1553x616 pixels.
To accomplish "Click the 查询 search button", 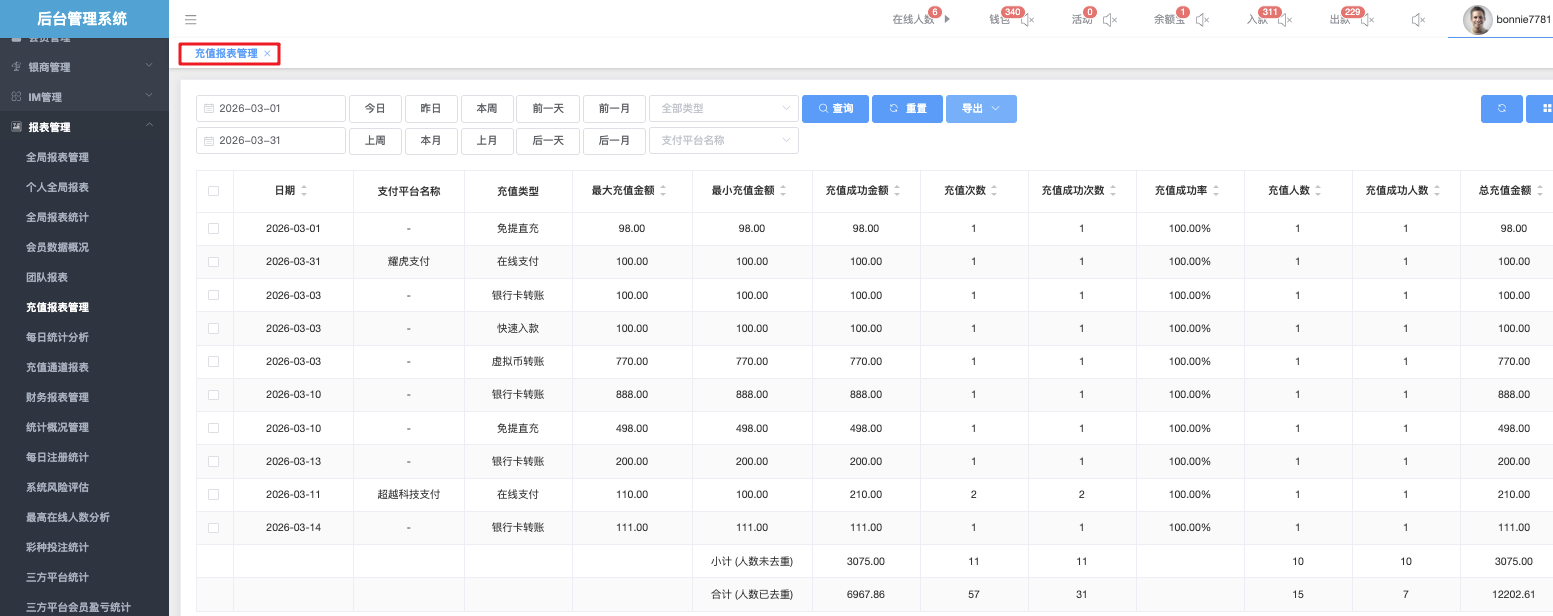I will (835, 109).
